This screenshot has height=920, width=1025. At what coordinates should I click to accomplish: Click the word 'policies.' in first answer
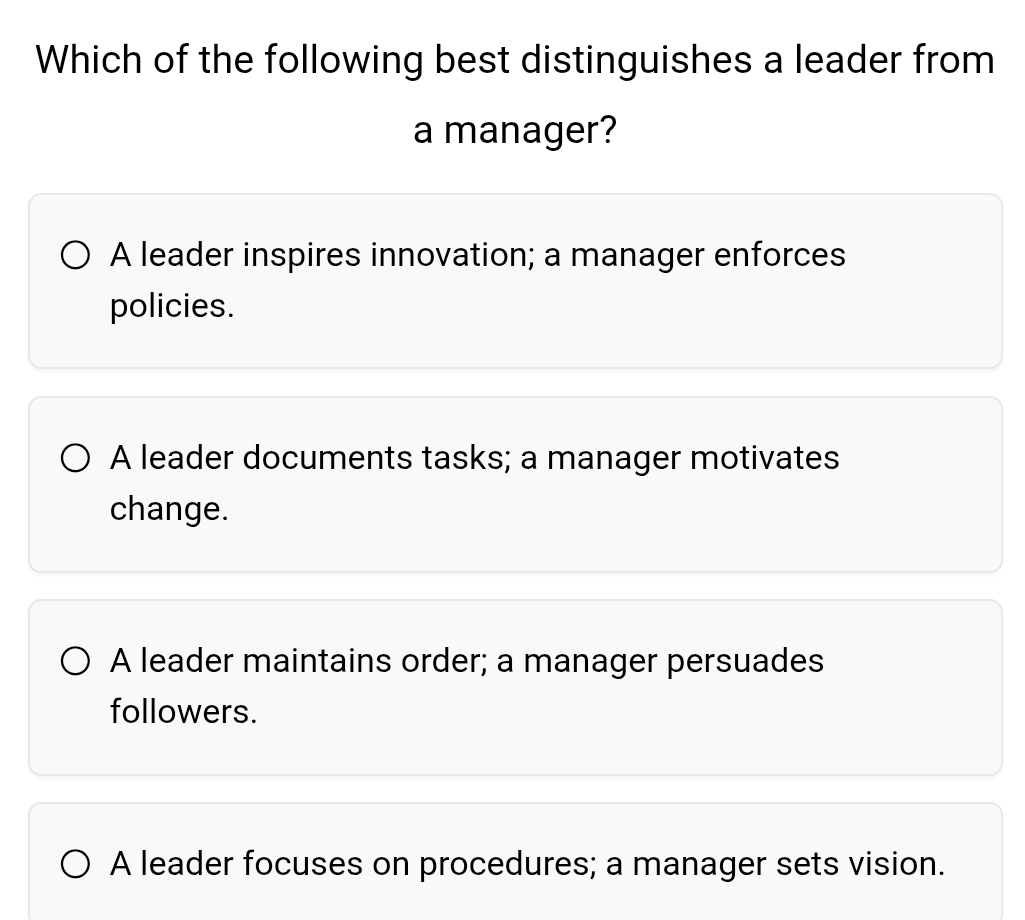pos(172,307)
